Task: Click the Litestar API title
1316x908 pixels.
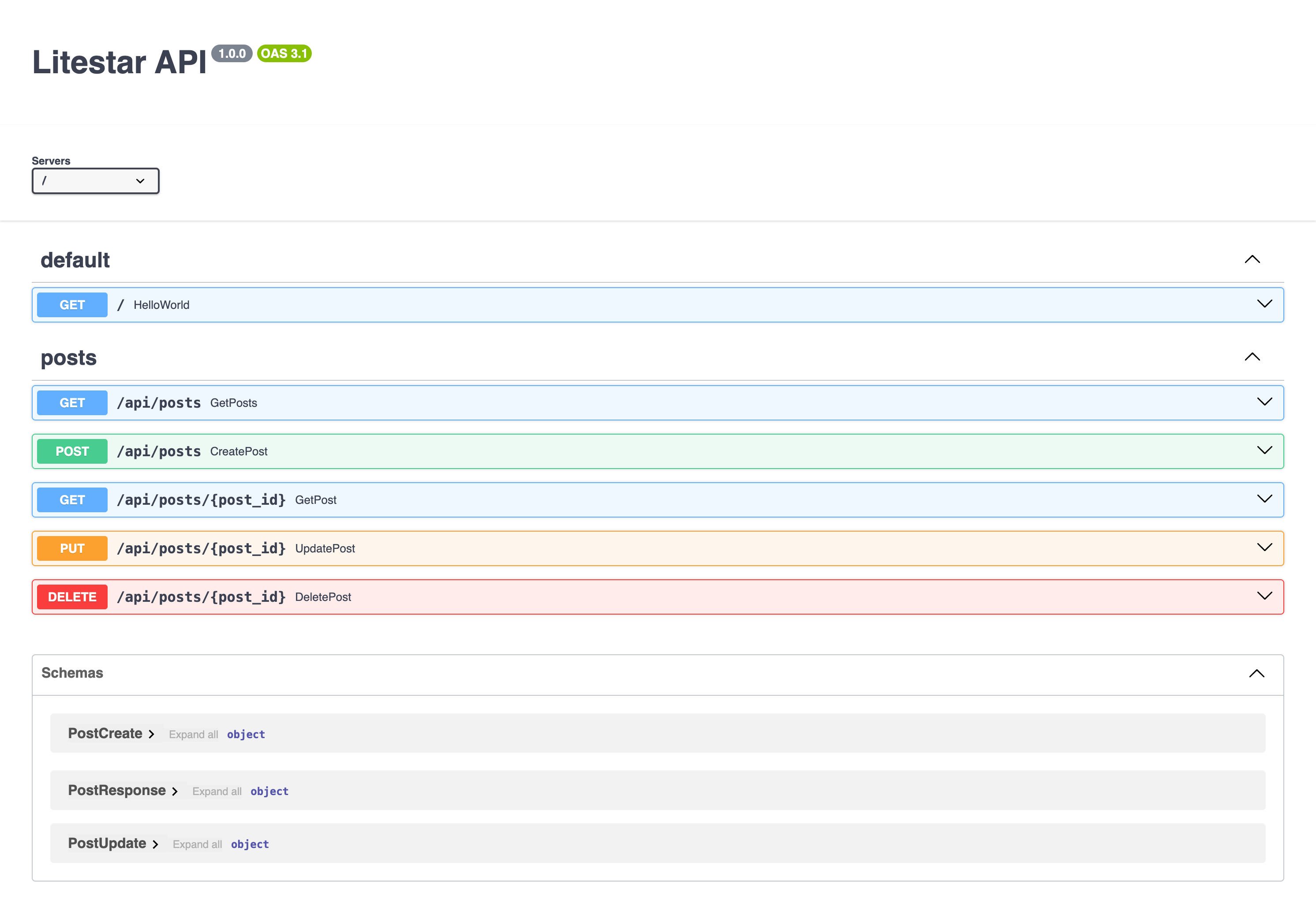Action: click(x=120, y=62)
